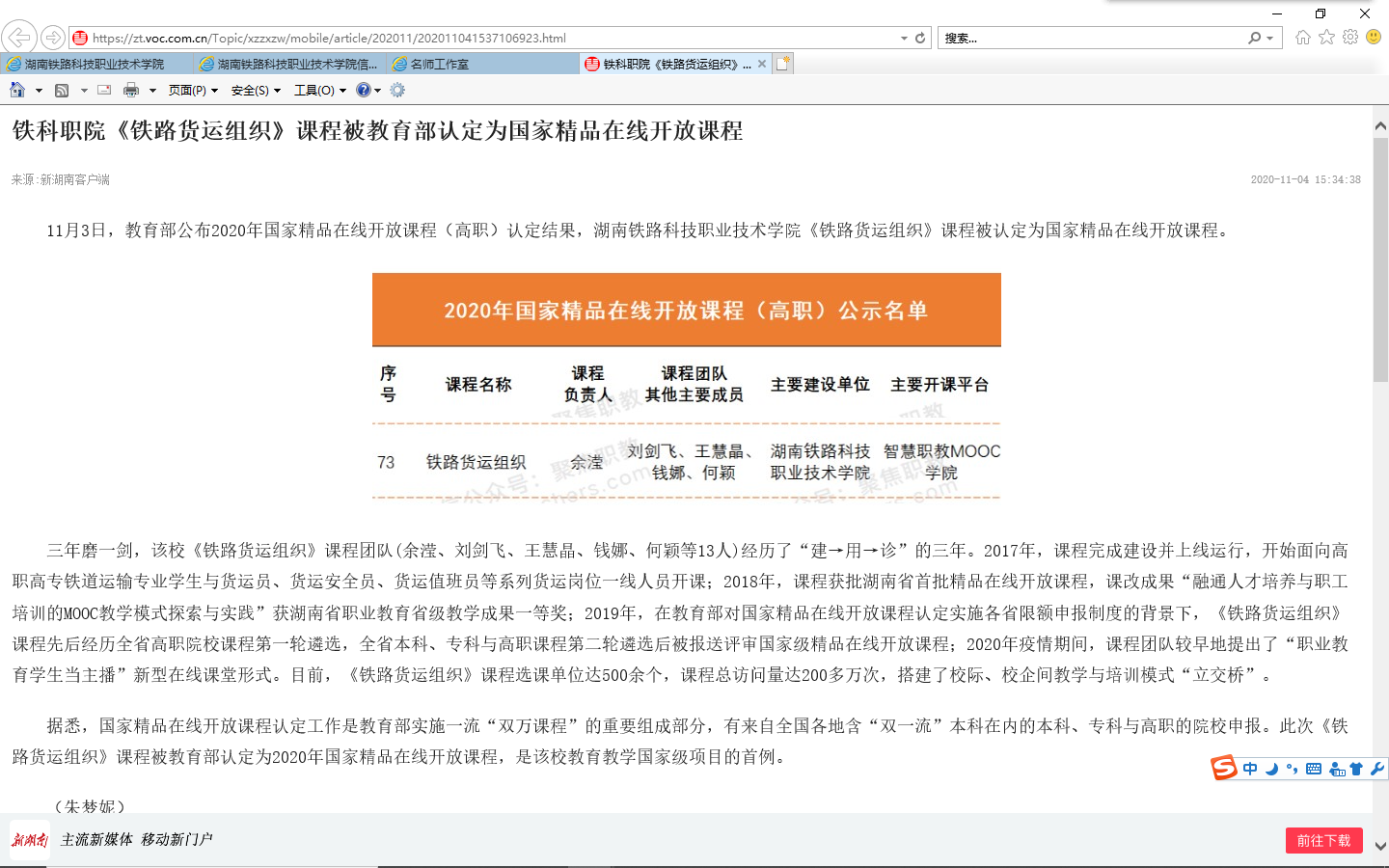Click the 前往下载 download button
The width and height of the screenshot is (1389, 868).
tap(1323, 840)
